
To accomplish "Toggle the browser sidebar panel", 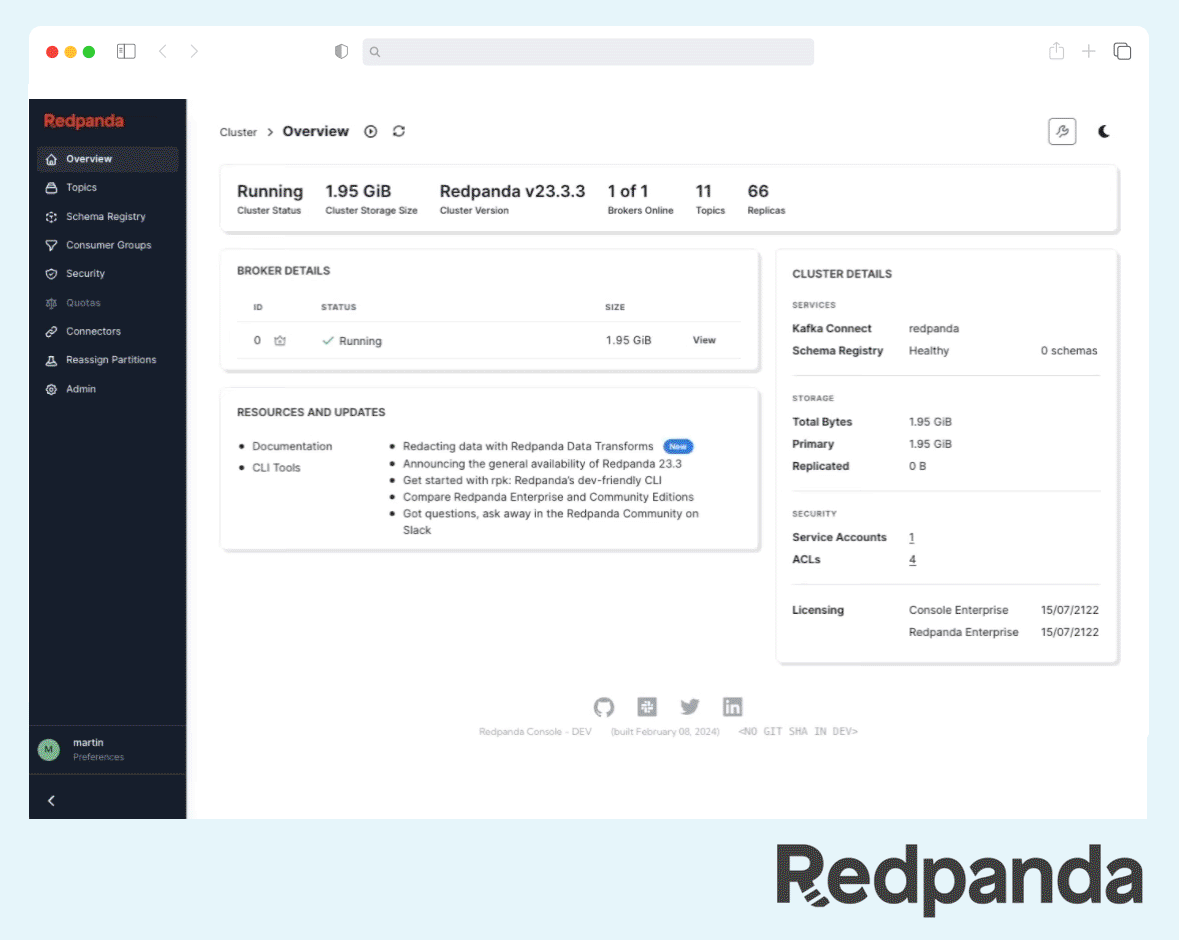I will coord(126,51).
